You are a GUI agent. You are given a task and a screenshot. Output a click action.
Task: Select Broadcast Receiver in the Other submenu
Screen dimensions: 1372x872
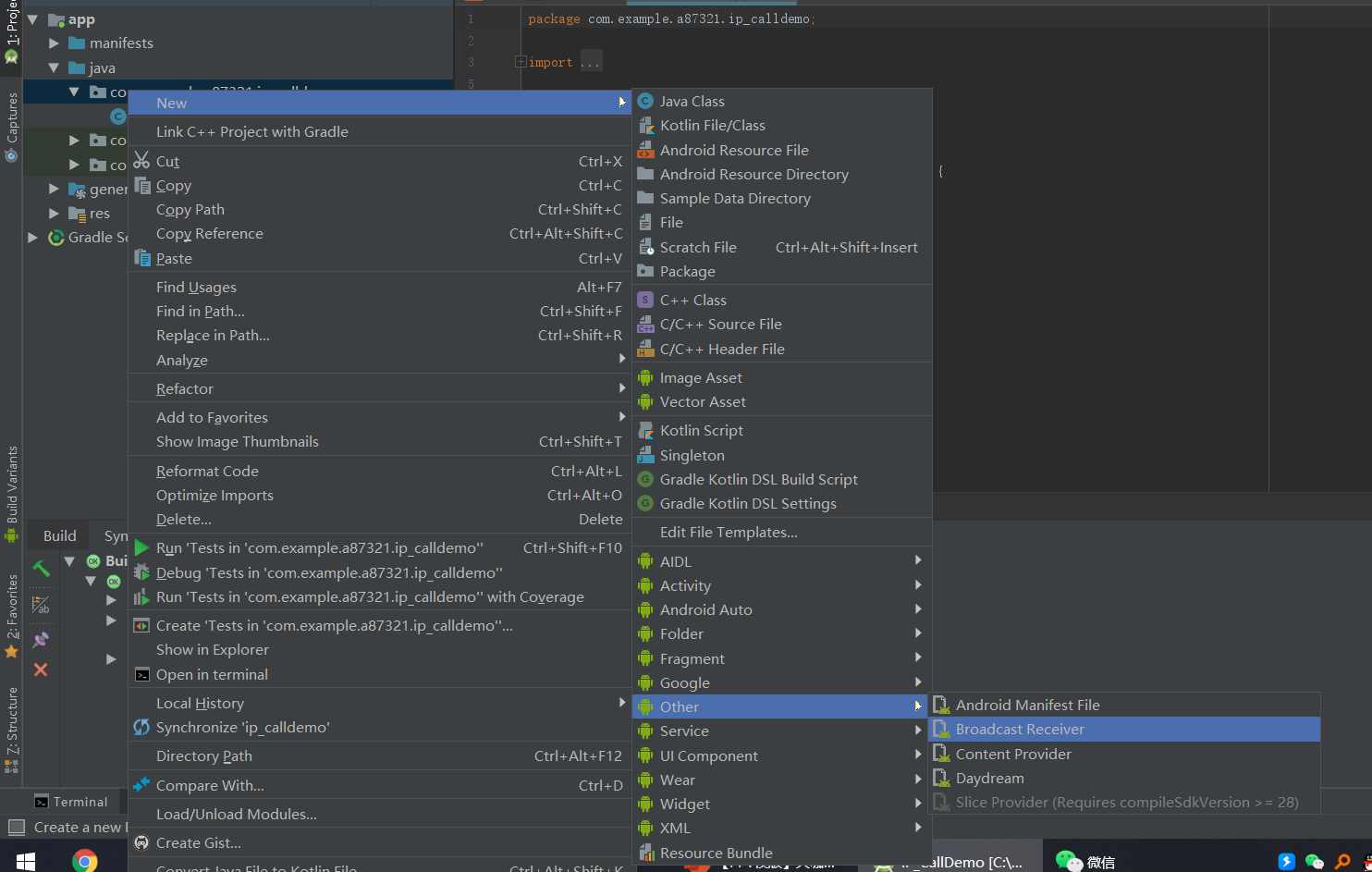coord(1125,729)
